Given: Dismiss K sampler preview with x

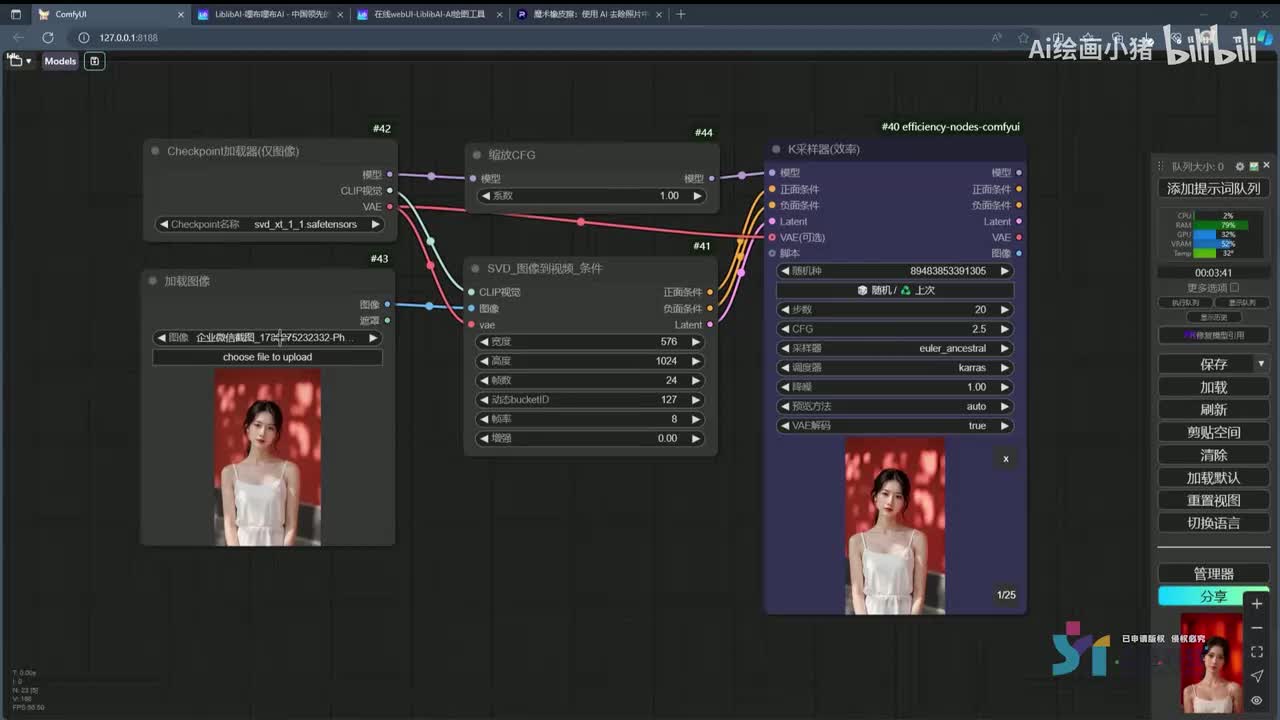Looking at the screenshot, I should click(1006, 458).
